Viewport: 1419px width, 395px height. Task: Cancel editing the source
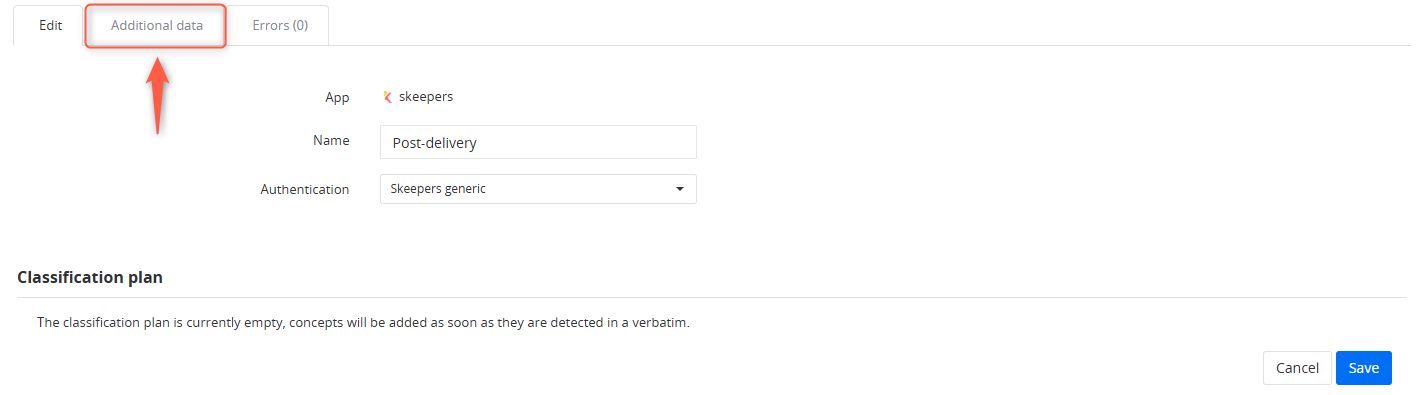1297,368
